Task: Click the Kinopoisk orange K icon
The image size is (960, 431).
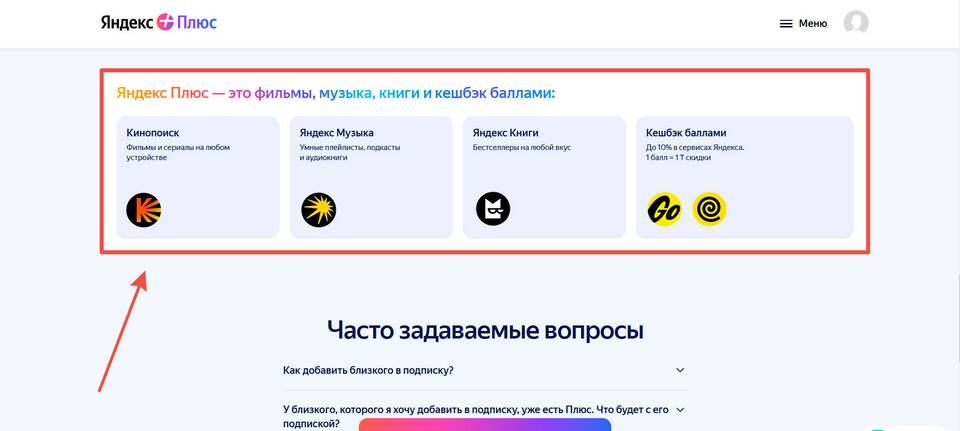Action: (x=143, y=210)
